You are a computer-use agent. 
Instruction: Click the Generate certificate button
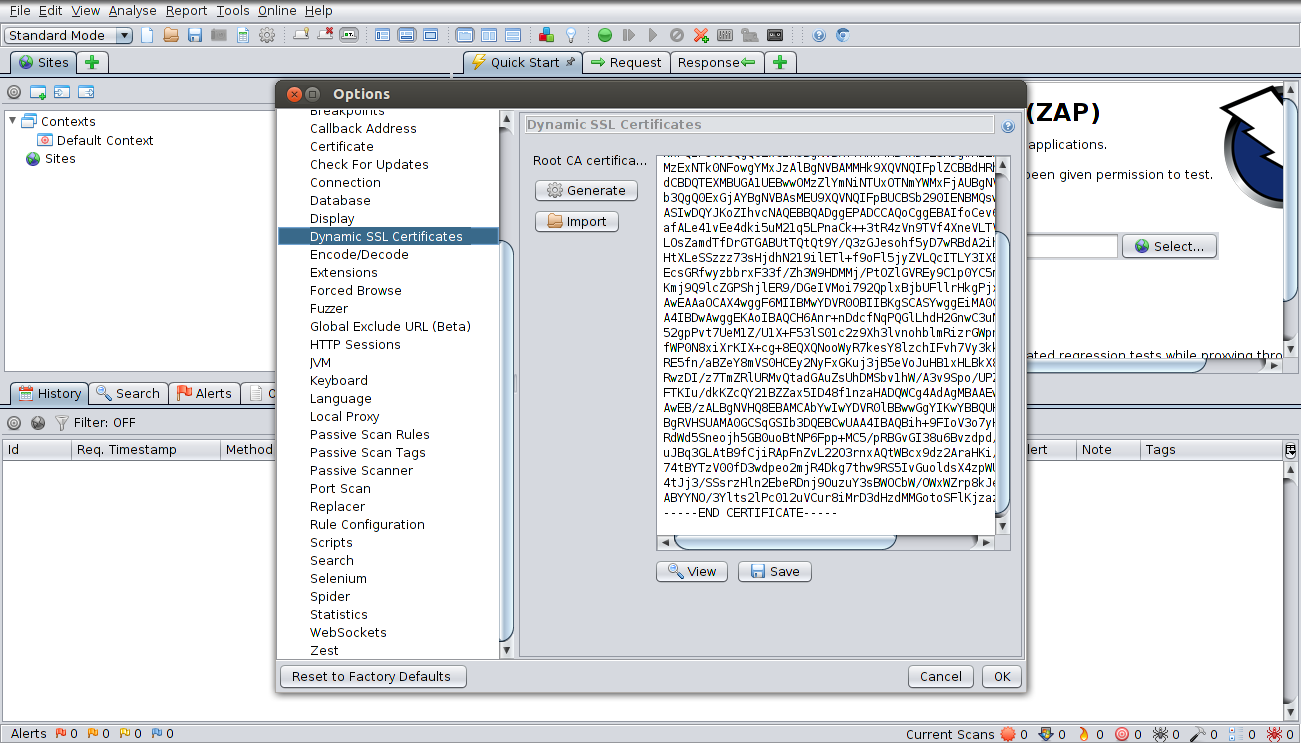pos(586,190)
